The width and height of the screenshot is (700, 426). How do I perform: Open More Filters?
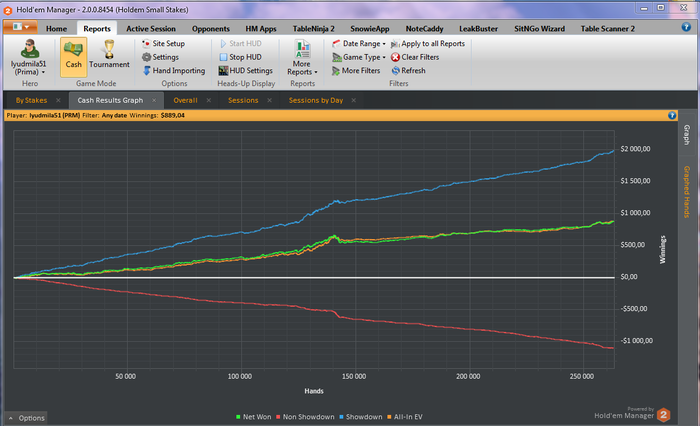[356, 71]
